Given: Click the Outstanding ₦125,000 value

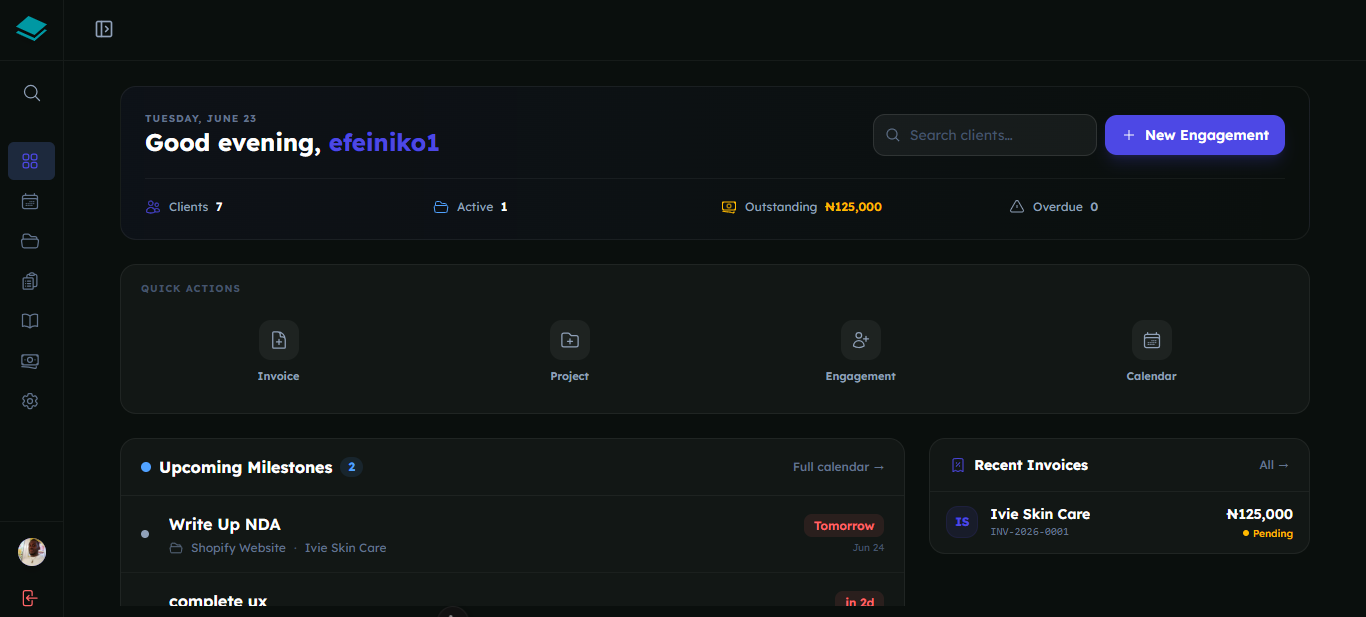Looking at the screenshot, I should point(854,207).
